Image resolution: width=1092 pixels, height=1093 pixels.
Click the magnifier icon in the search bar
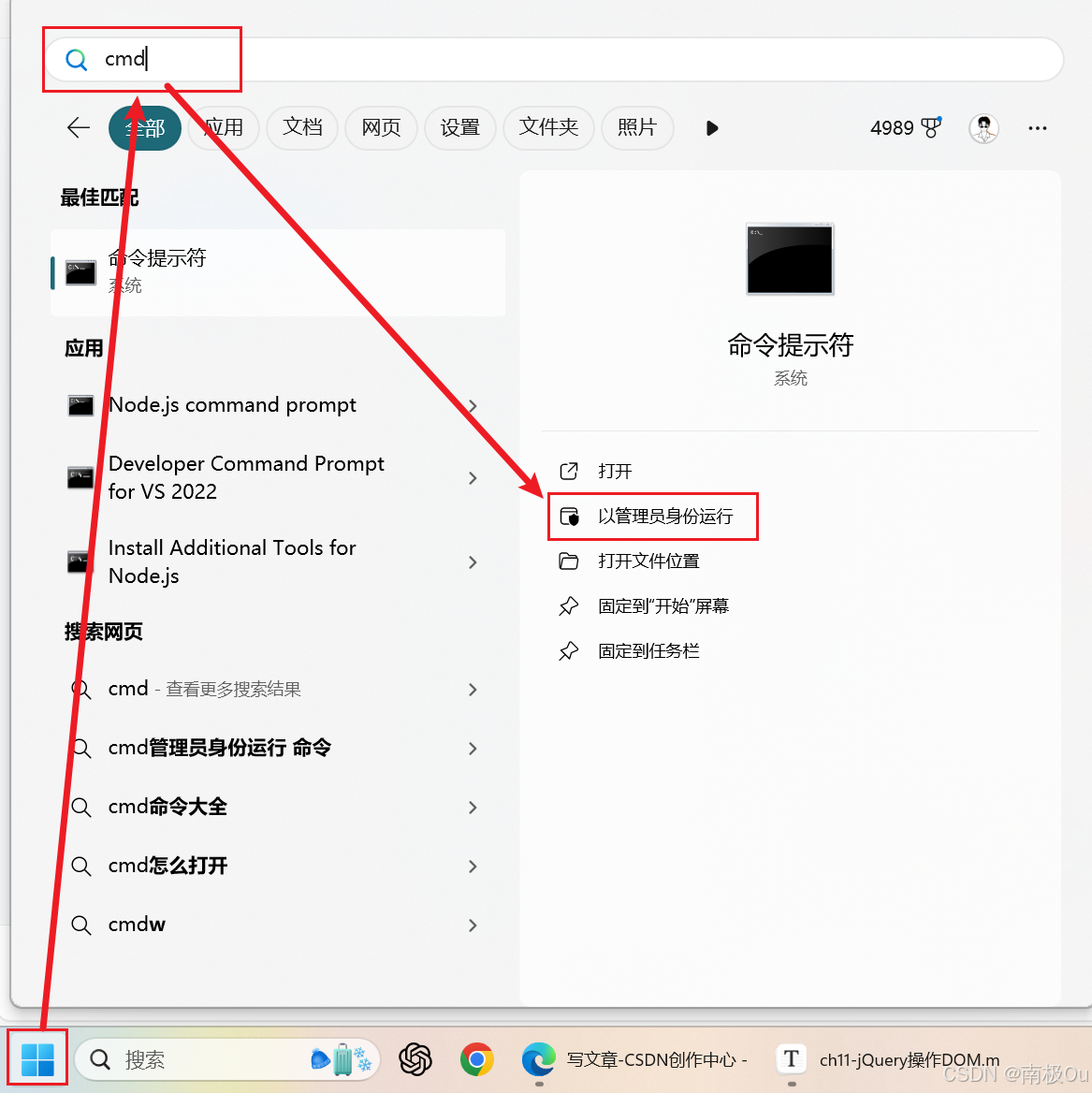click(76, 60)
